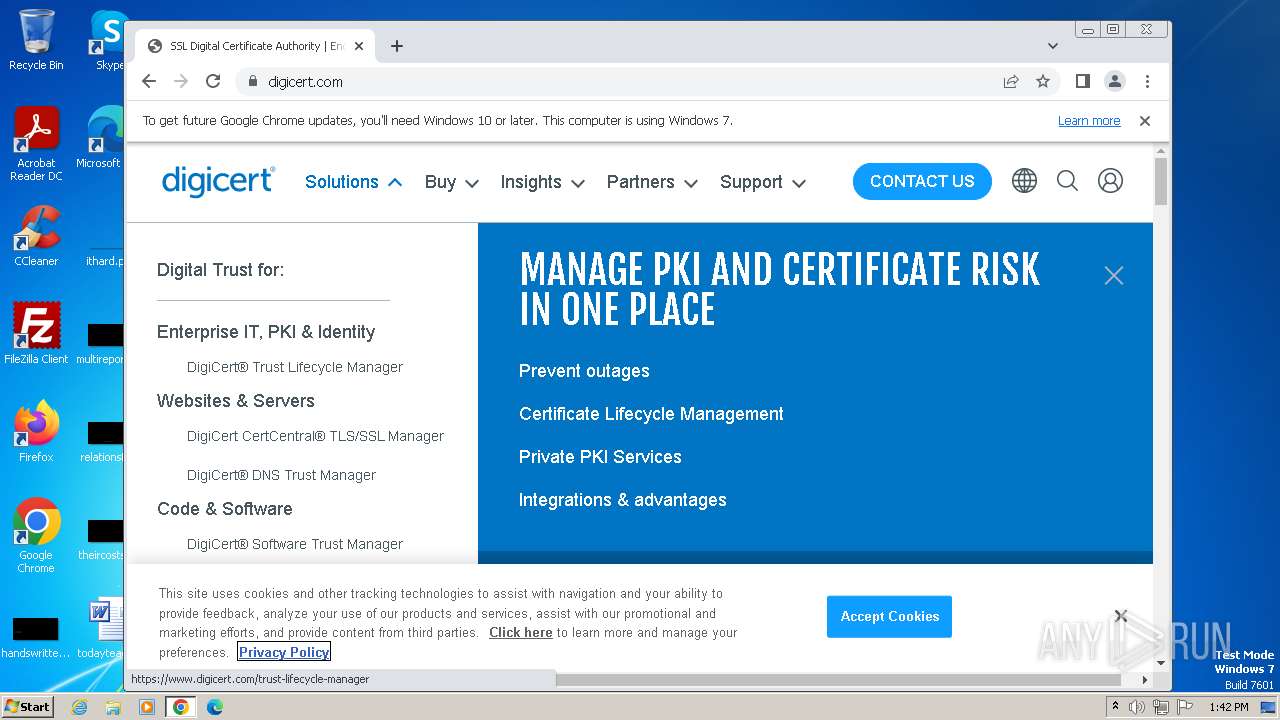This screenshot has height=720, width=1280.
Task: Open the tab search chevron in Chrome
Action: (1053, 46)
